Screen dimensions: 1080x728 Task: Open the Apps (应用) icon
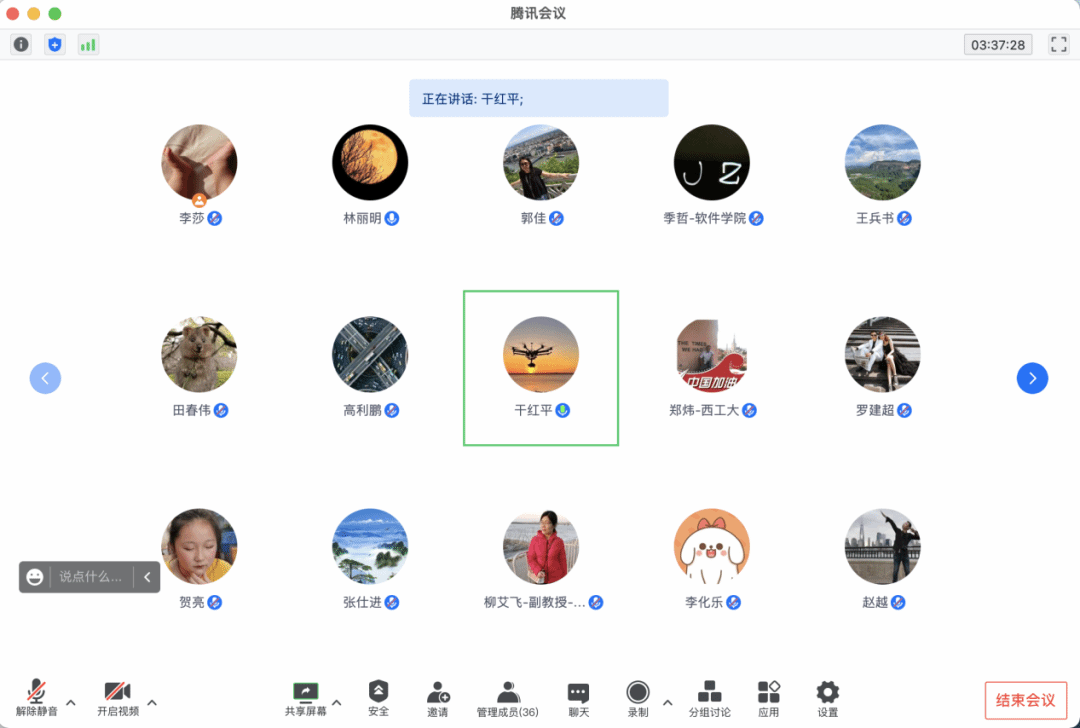[x=768, y=698]
